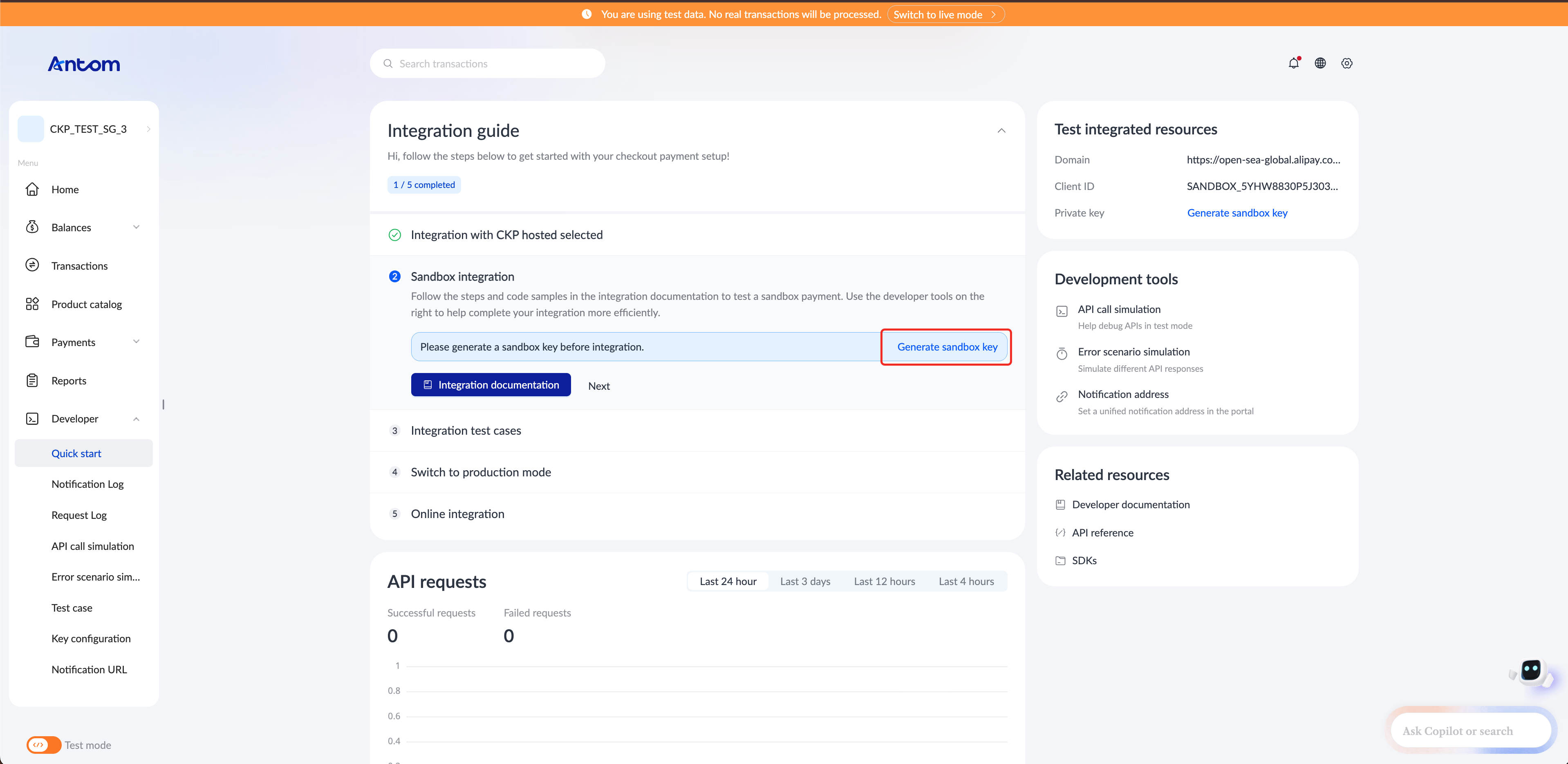Open Developer documentation link

pyautogui.click(x=1130, y=504)
